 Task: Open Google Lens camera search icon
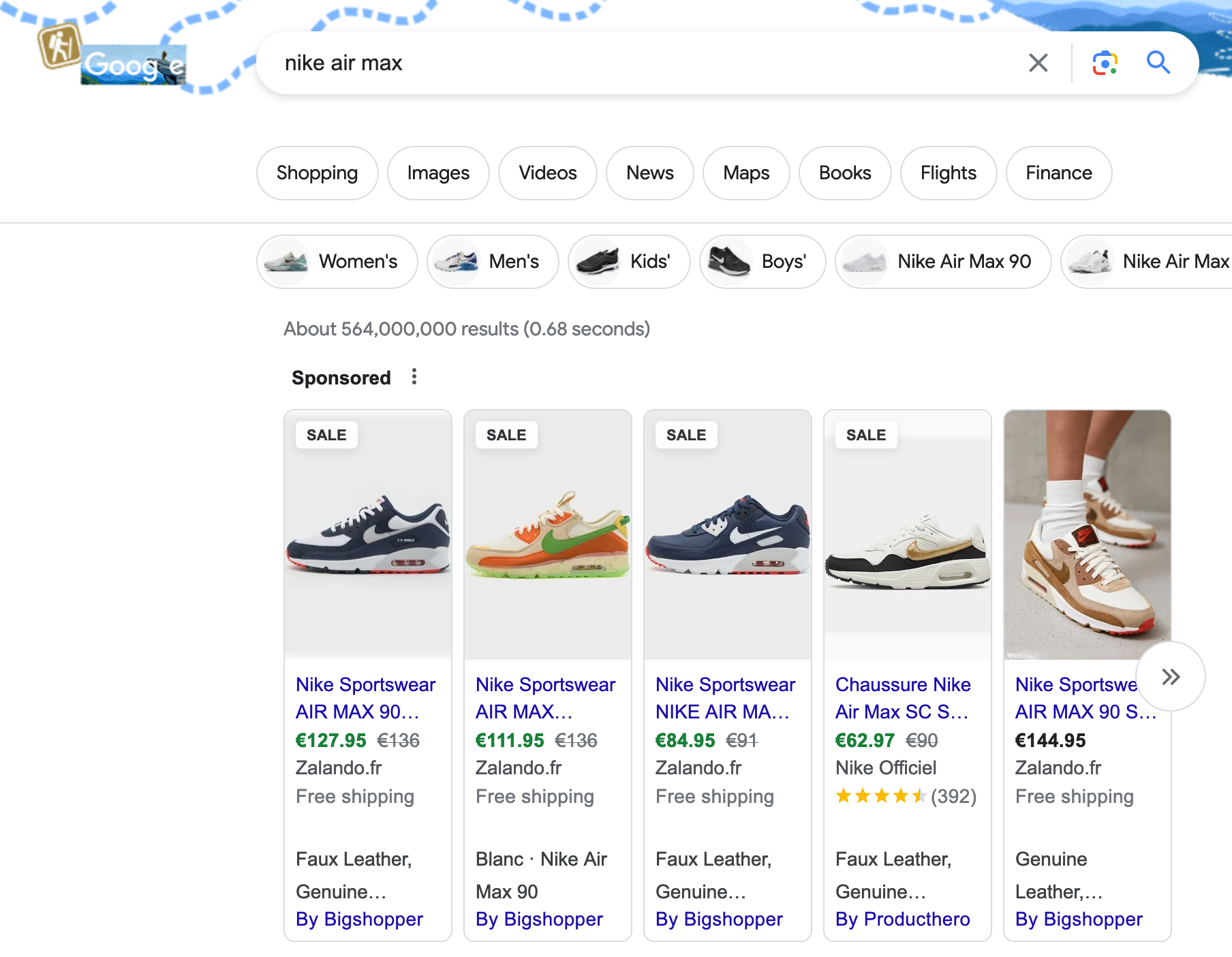point(1105,63)
